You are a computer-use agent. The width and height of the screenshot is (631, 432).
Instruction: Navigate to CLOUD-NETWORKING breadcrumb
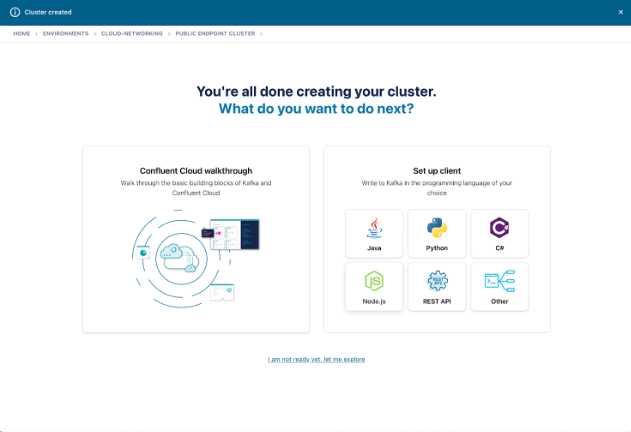coord(132,33)
